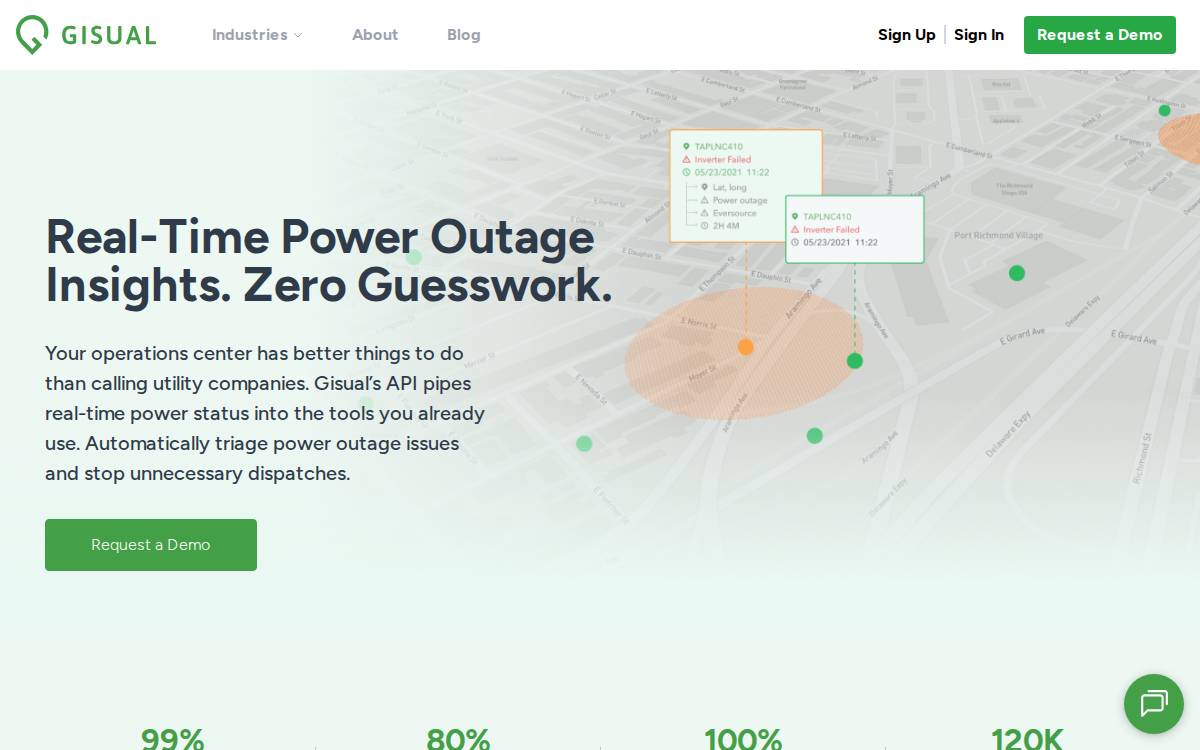Click the Sign Up link
Screen dimensions: 1200x750
coord(907,35)
